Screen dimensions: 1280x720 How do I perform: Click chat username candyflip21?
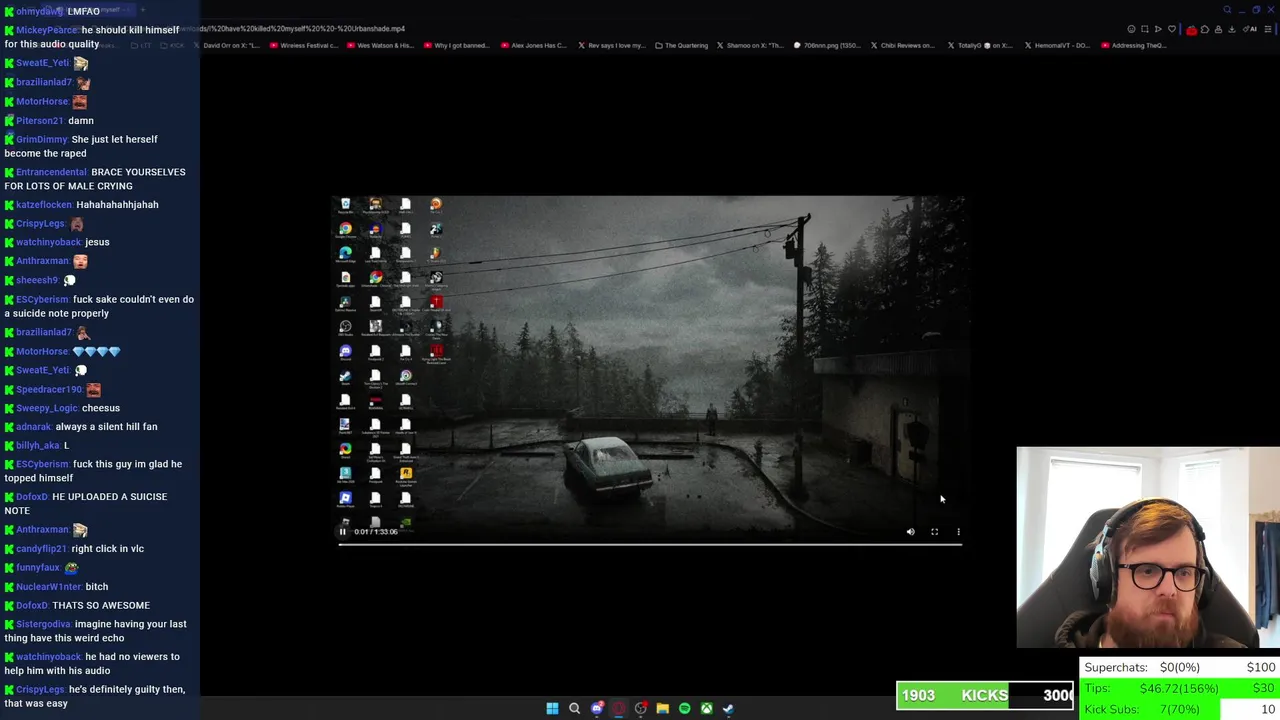pos(41,549)
